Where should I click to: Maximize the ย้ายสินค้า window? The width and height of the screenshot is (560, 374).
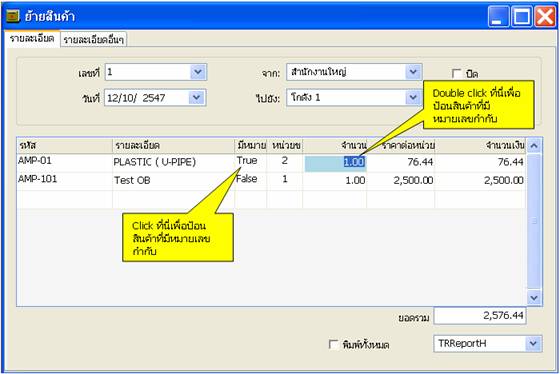[x=522, y=16]
